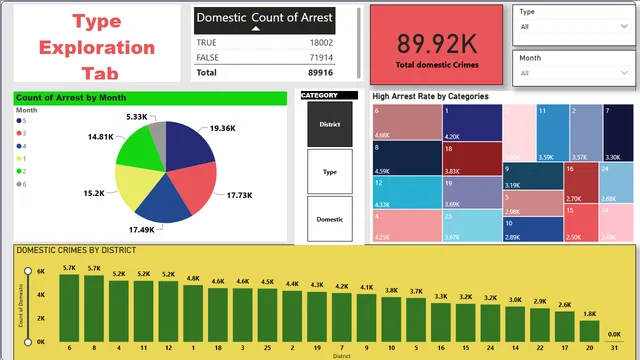640x360 pixels.
Task: Select the bar for district 18
Action: pyautogui.click(x=218, y=315)
